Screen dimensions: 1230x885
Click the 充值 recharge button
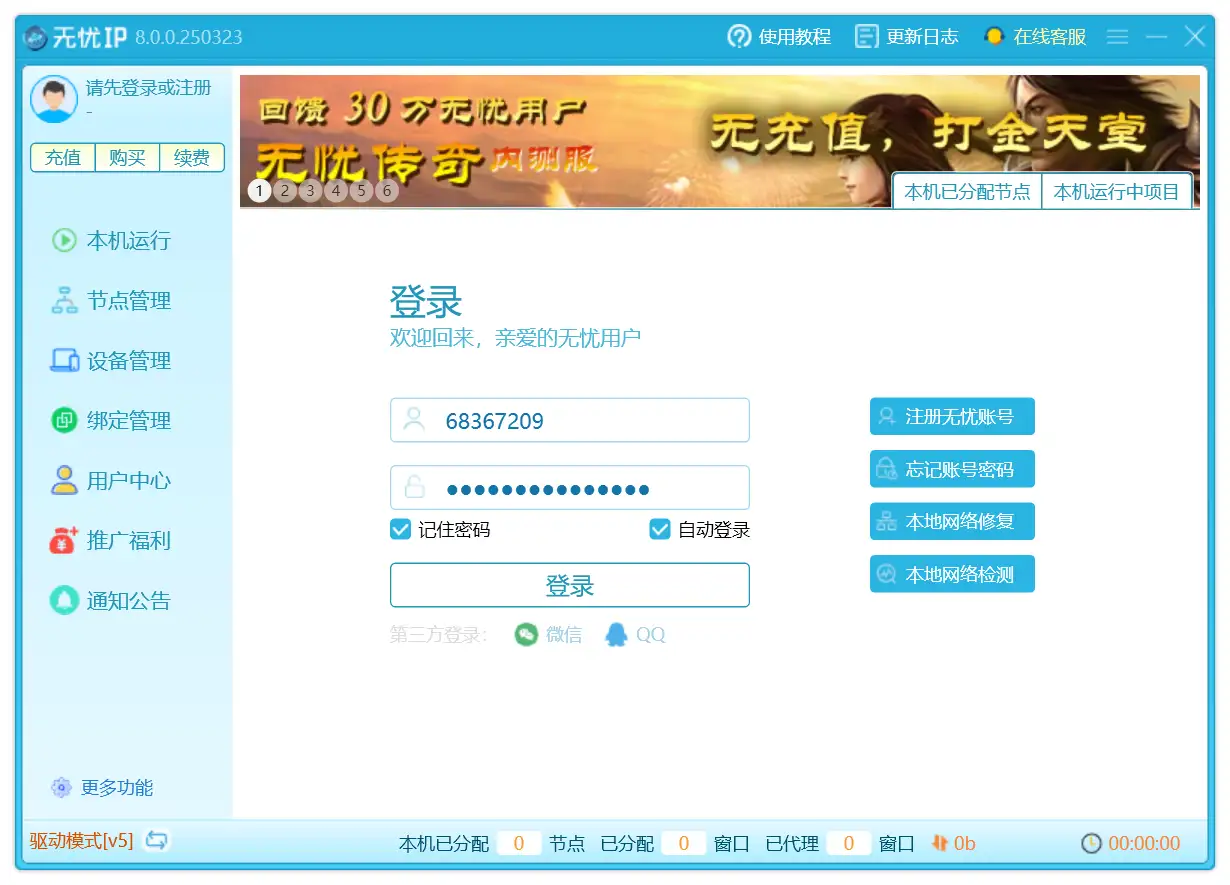tap(63, 158)
